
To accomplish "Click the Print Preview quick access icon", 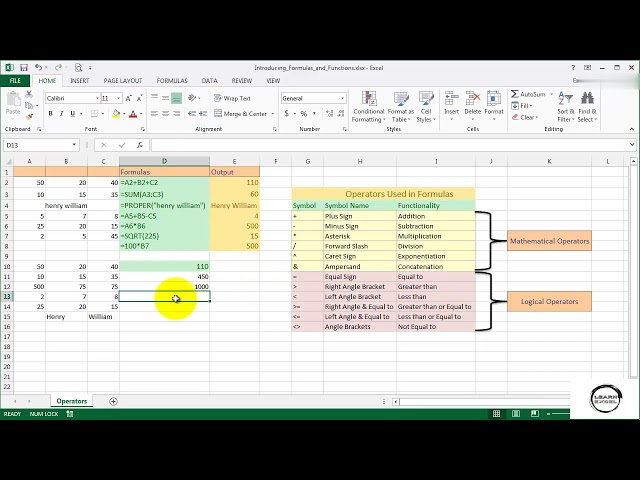I will 78,68.
